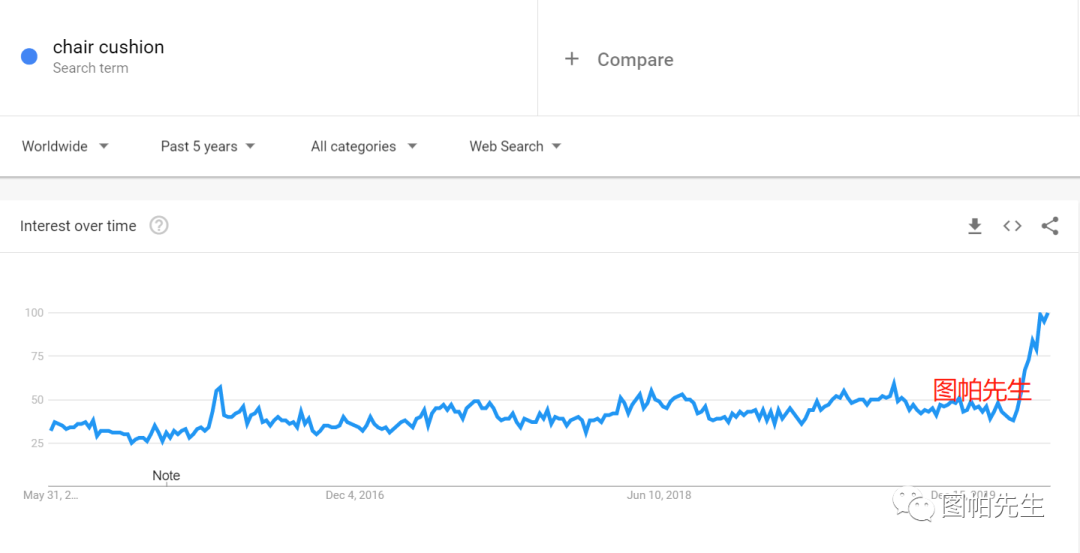Click the Note marker on the chart
The width and height of the screenshot is (1080, 553).
[166, 475]
